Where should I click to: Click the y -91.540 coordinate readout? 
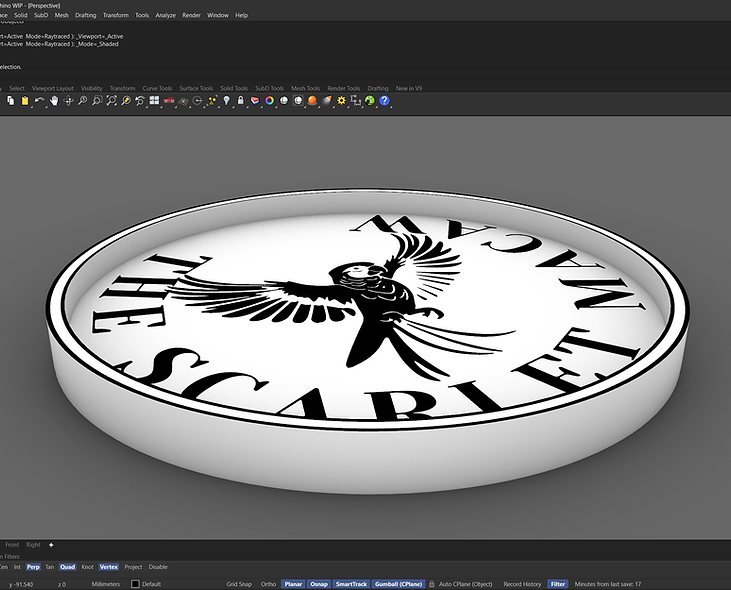21,584
